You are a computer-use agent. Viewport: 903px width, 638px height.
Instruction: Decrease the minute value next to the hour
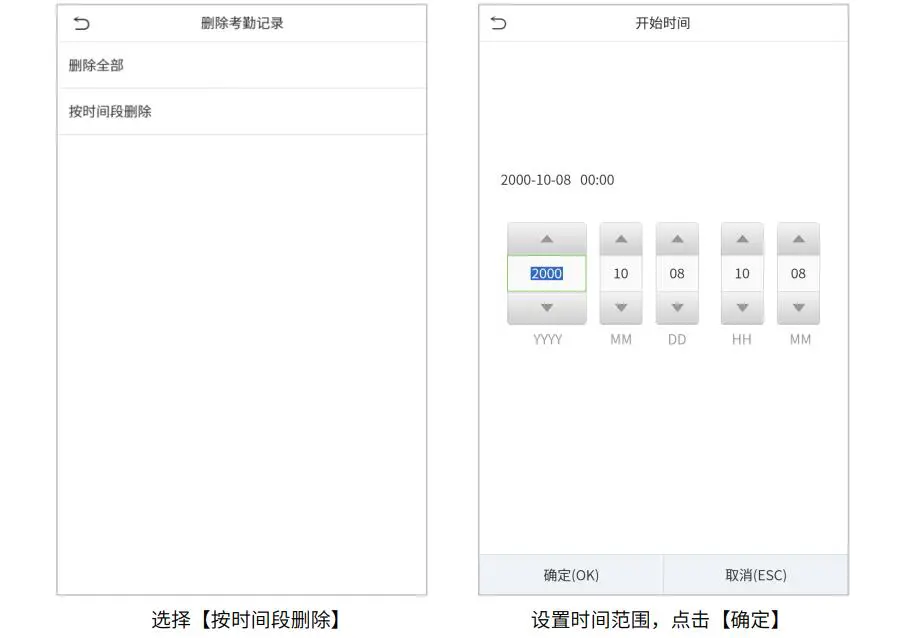click(798, 307)
